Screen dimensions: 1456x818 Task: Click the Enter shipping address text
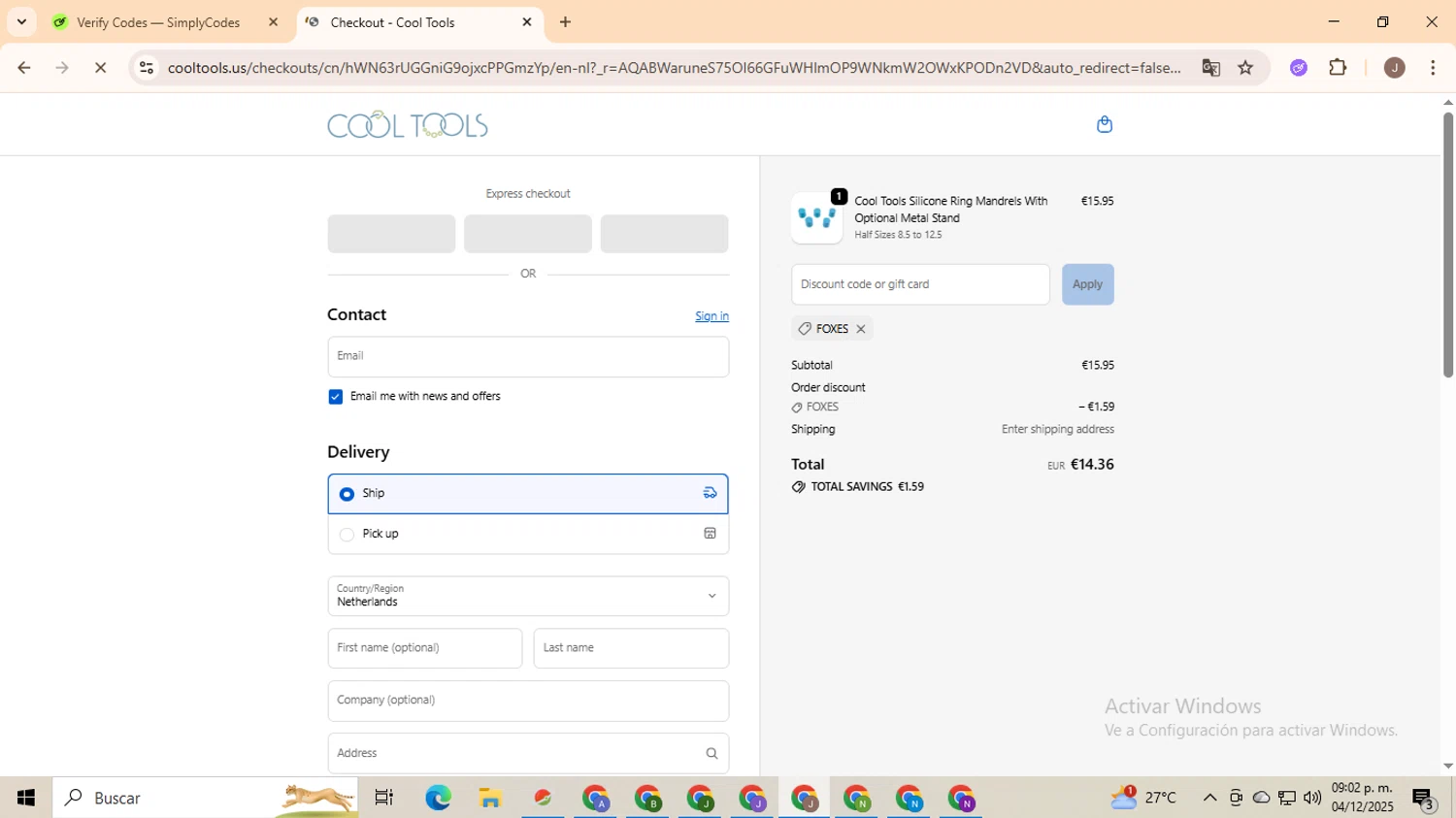pos(1058,429)
